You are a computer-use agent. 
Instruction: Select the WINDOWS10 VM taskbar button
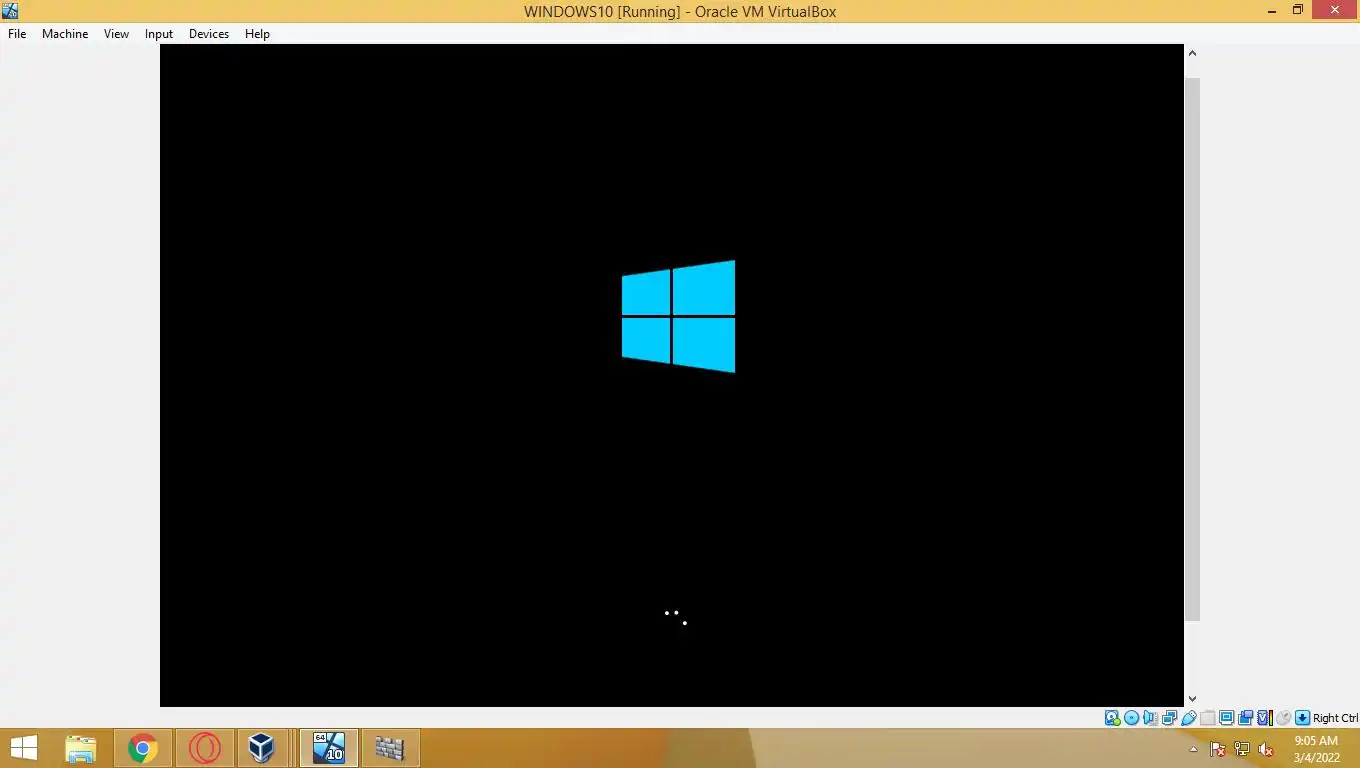pyautogui.click(x=329, y=748)
